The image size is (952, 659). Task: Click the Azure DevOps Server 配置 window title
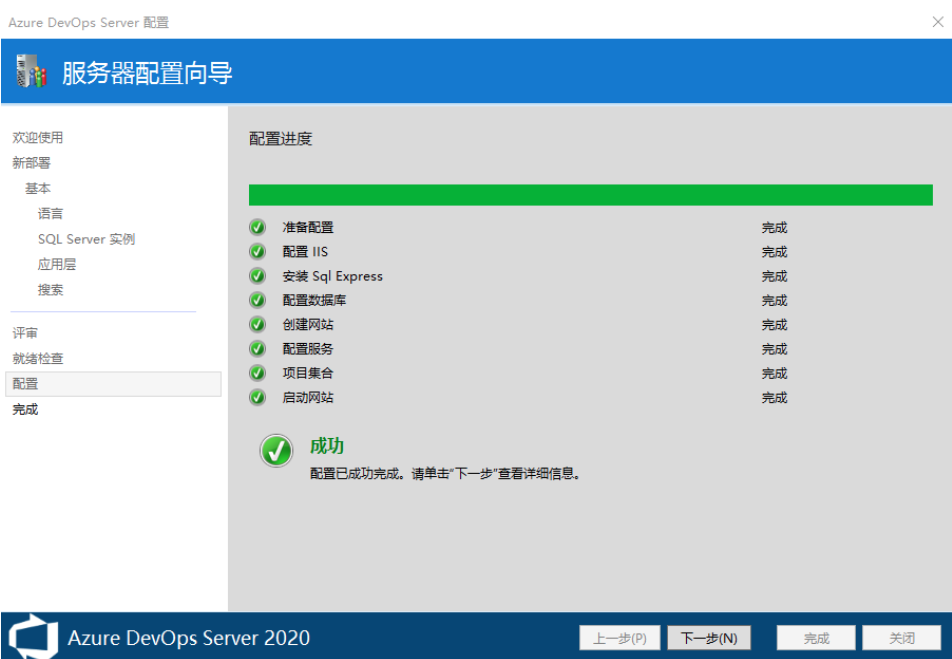click(89, 22)
